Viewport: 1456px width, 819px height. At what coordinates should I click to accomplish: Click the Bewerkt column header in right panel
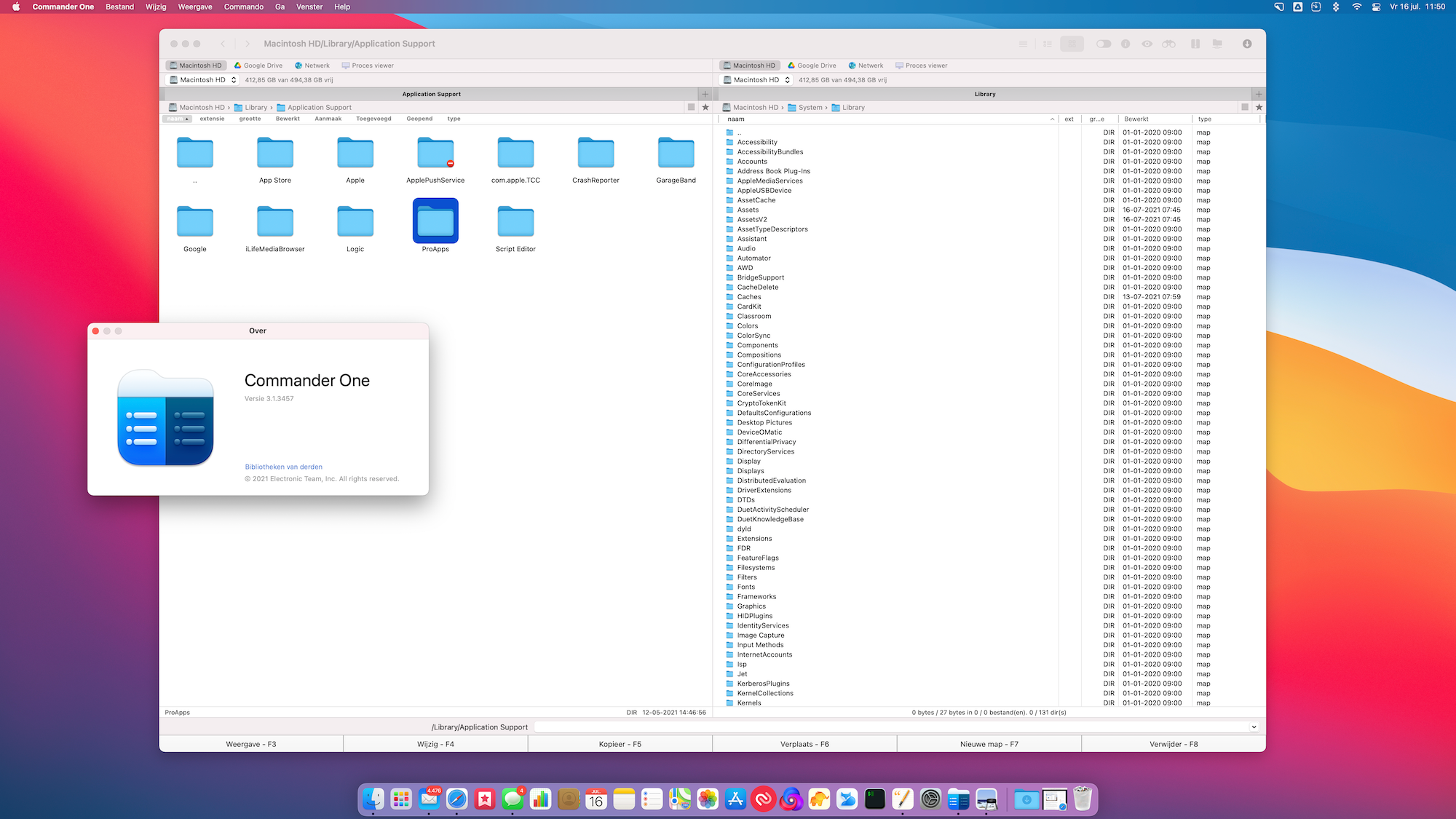point(1136,119)
